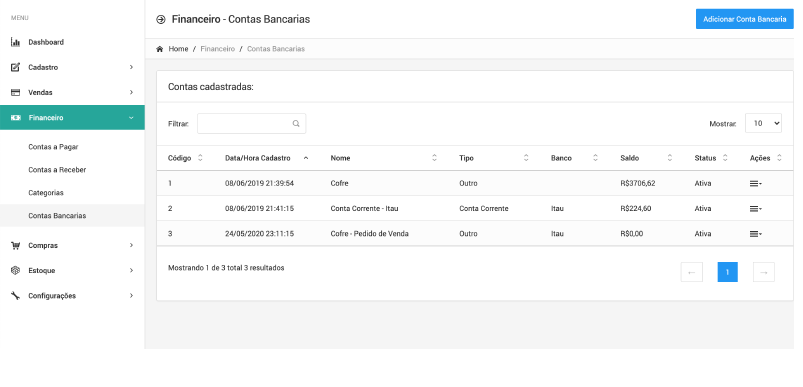Sort table by Saldo column arrows
The height and width of the screenshot is (387, 803).
coord(670,158)
